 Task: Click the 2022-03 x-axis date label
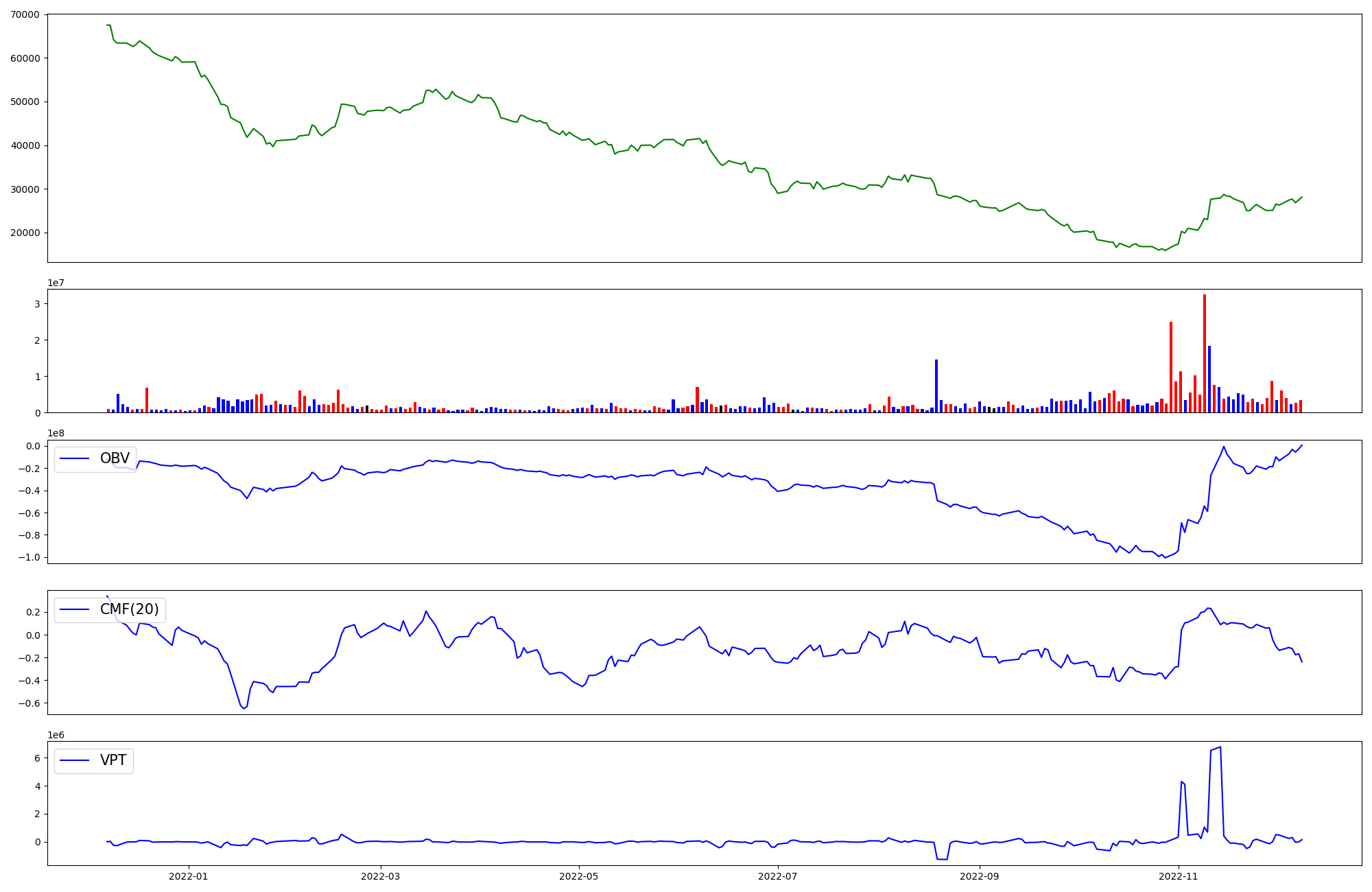[380, 876]
